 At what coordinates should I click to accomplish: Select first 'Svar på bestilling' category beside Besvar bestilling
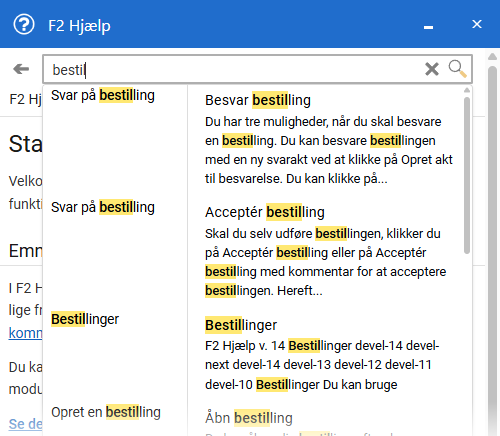click(103, 95)
